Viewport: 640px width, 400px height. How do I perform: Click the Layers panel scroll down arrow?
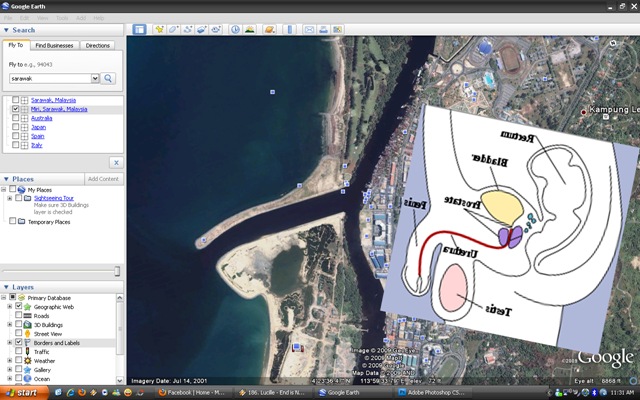tap(120, 380)
